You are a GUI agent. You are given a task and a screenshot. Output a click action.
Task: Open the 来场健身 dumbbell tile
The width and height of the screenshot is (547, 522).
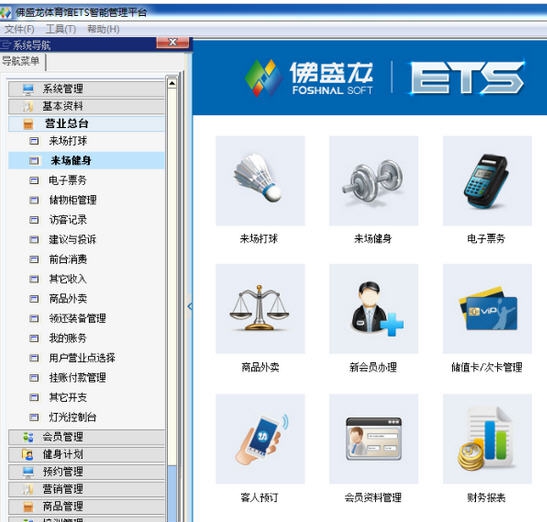coord(374,181)
